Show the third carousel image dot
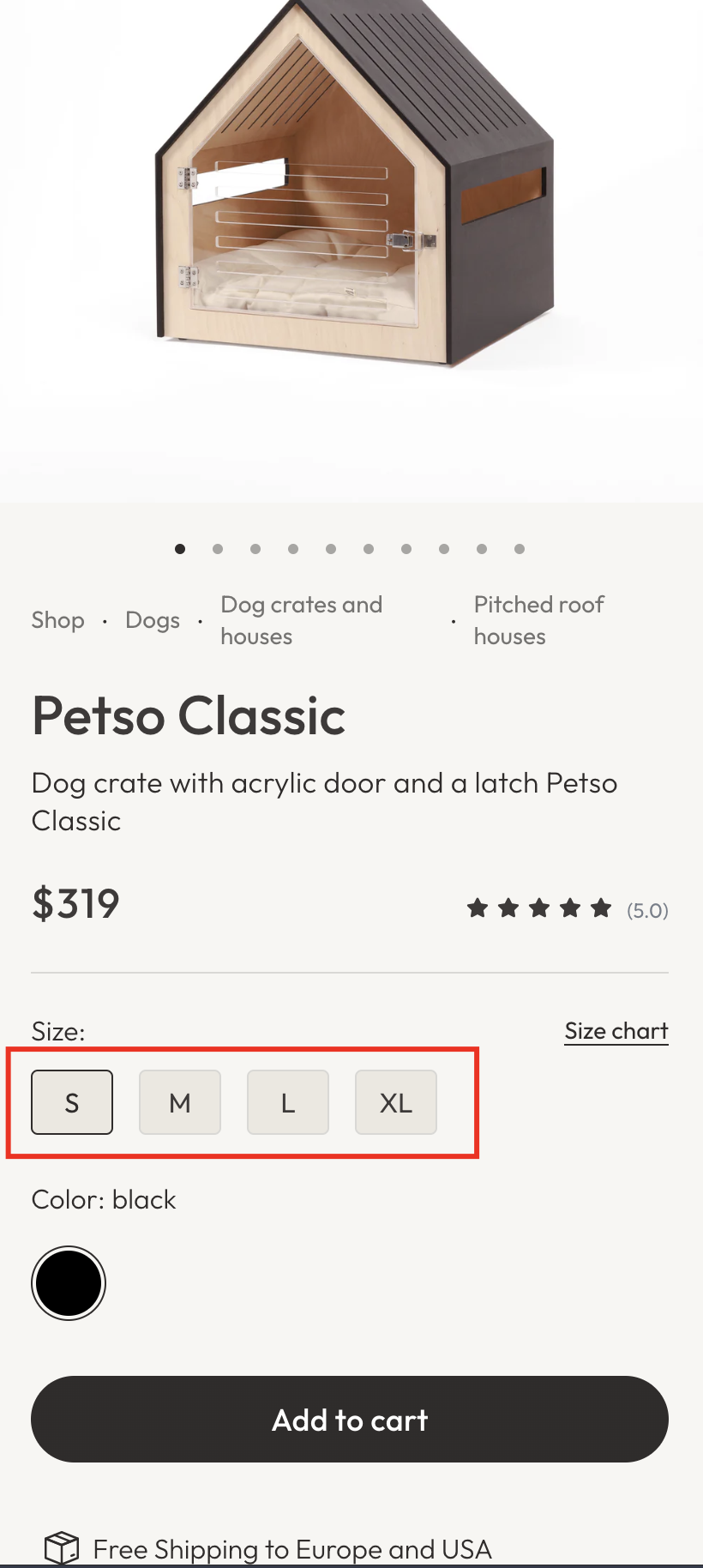This screenshot has width=703, height=1568. coord(255,549)
